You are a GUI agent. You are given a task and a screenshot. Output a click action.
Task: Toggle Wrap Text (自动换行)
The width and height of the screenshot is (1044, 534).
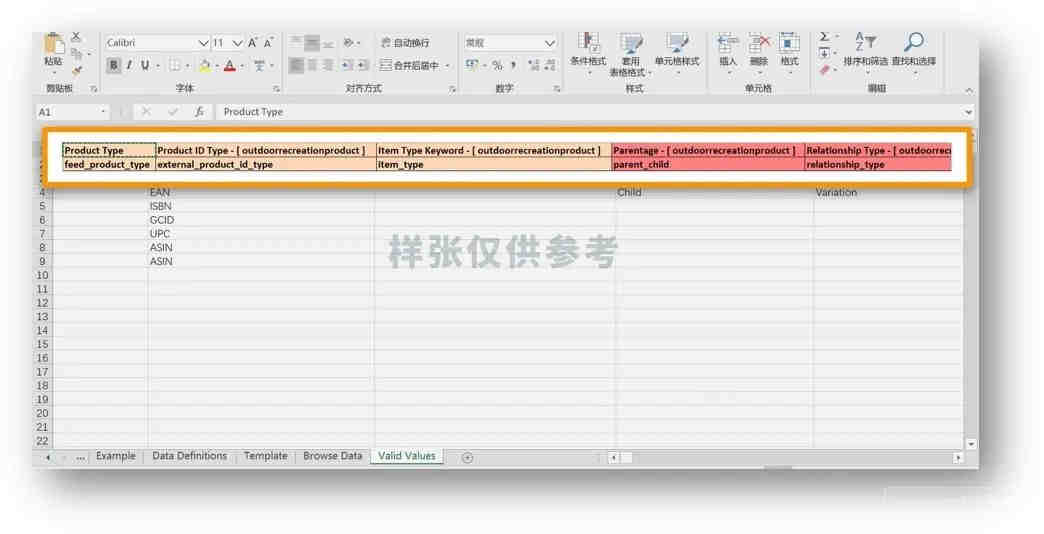pos(405,43)
